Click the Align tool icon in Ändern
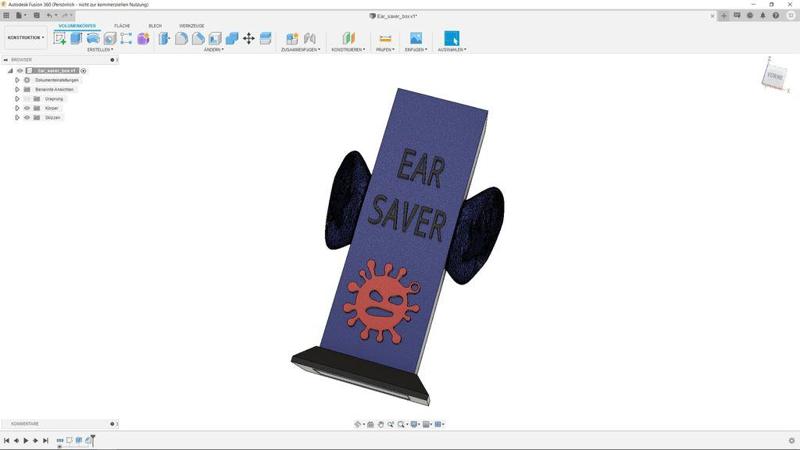This screenshot has height=450, width=800. pos(265,38)
